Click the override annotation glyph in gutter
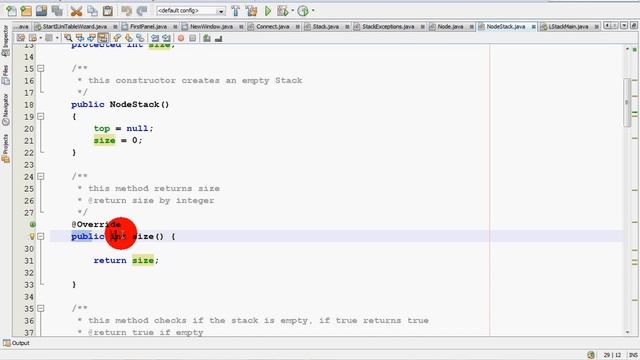The height and width of the screenshot is (360, 640). (32, 224)
